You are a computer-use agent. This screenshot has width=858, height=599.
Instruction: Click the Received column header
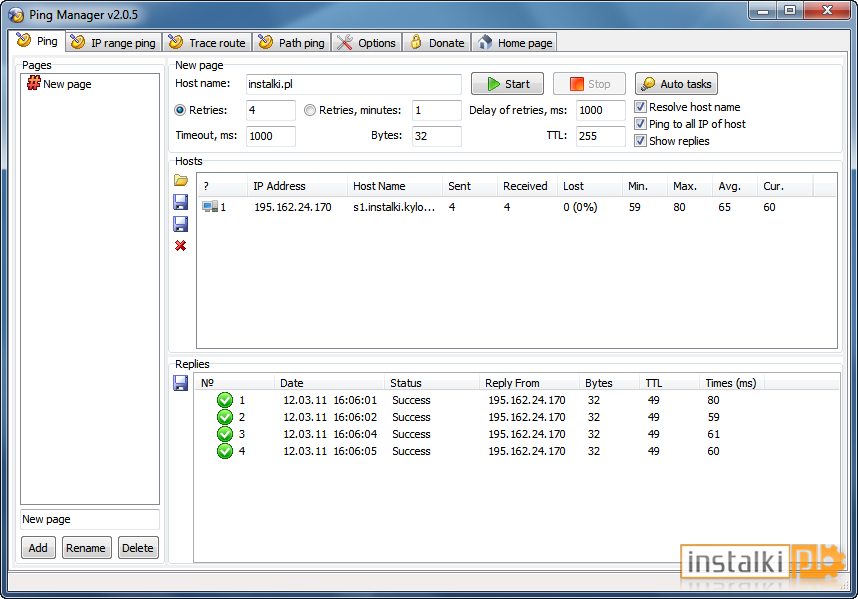pos(527,186)
